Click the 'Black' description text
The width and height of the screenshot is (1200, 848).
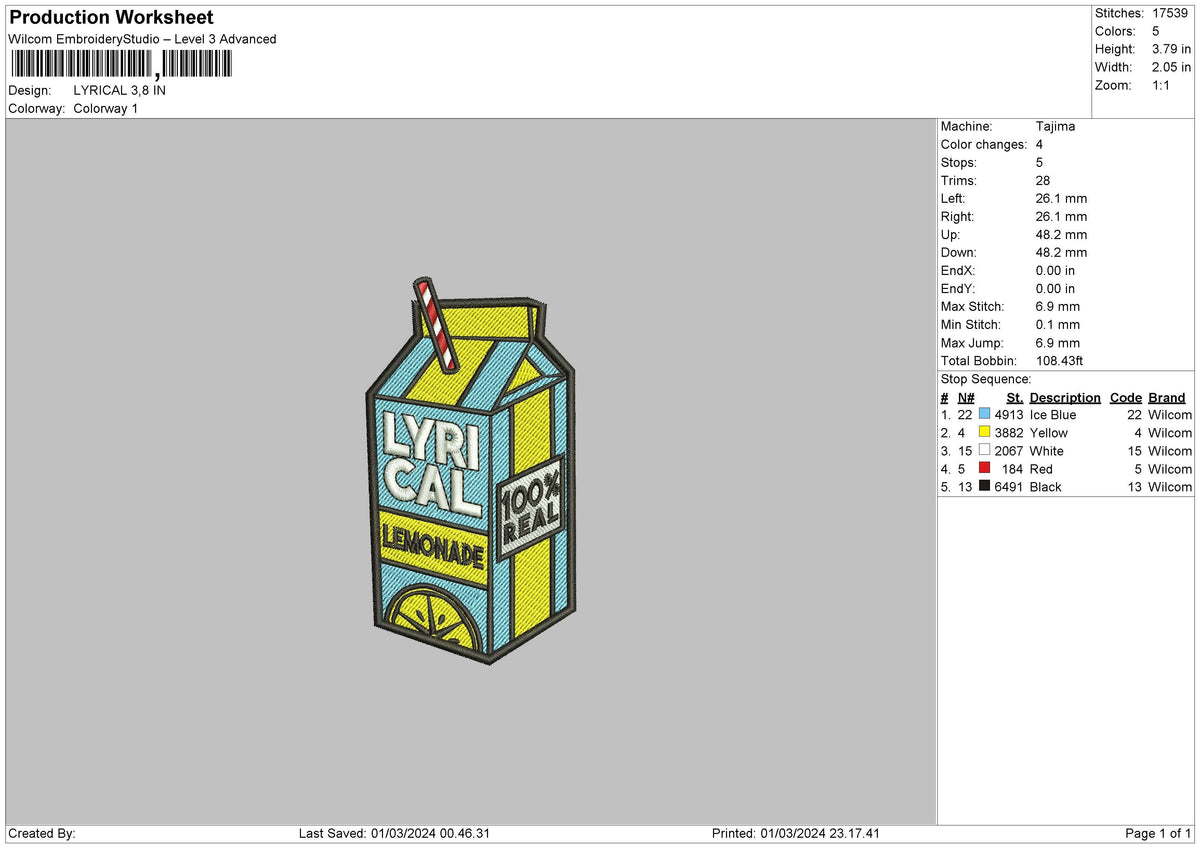point(1046,486)
